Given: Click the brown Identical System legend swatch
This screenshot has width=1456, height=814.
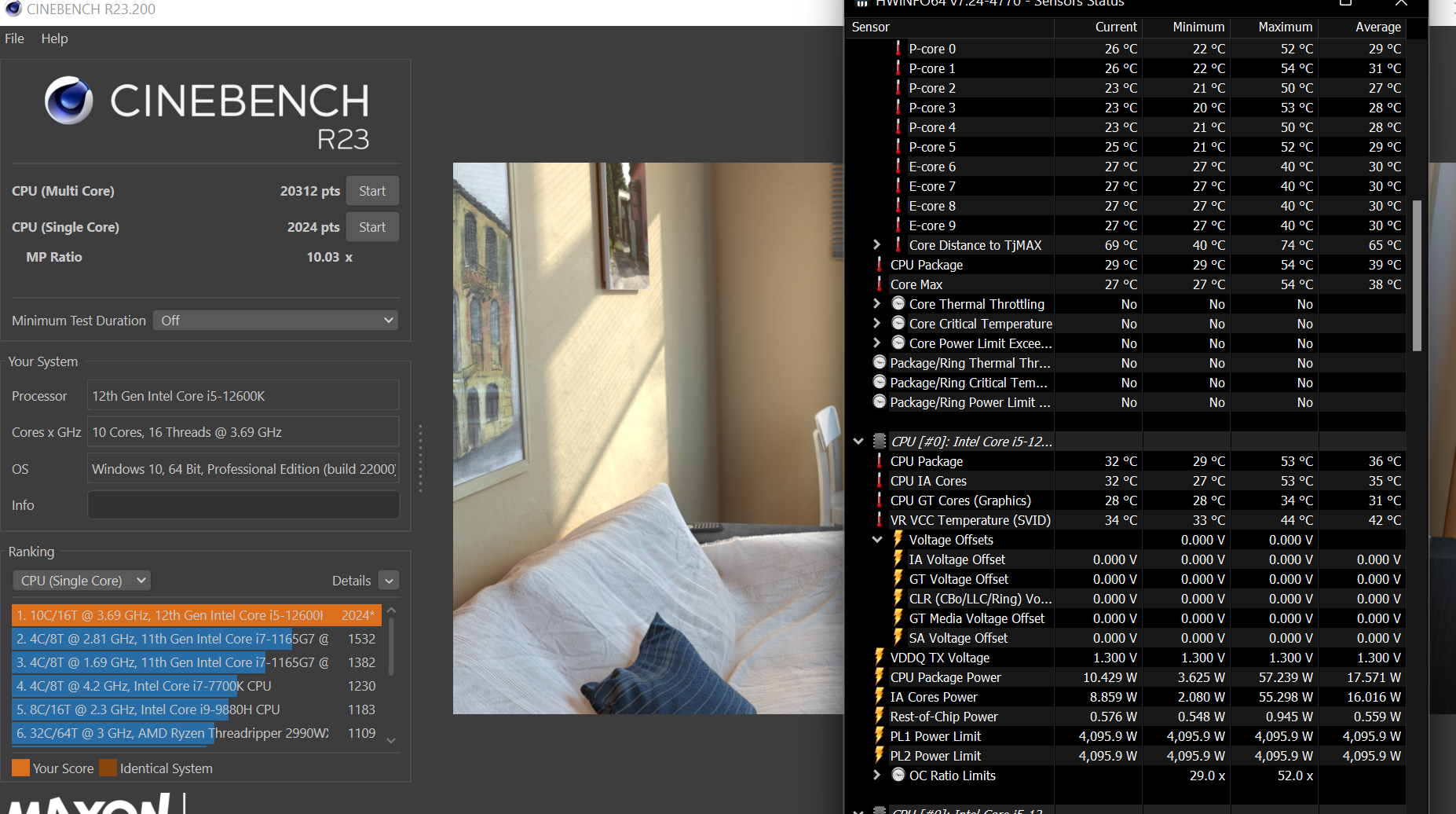Looking at the screenshot, I should click(x=108, y=768).
